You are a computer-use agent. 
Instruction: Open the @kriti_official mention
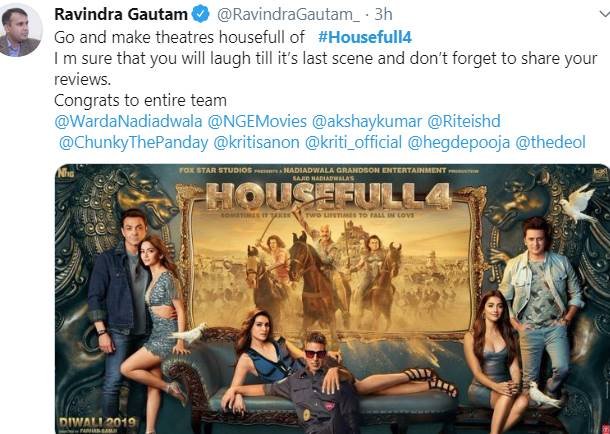353,142
